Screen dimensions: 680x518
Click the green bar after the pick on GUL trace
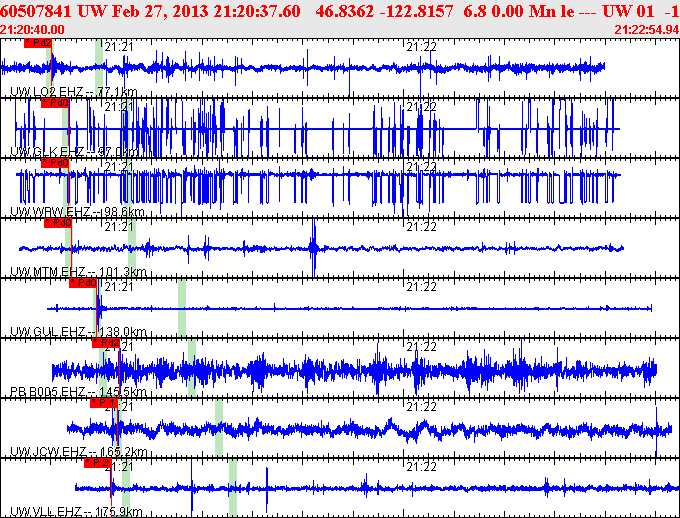coord(182,308)
